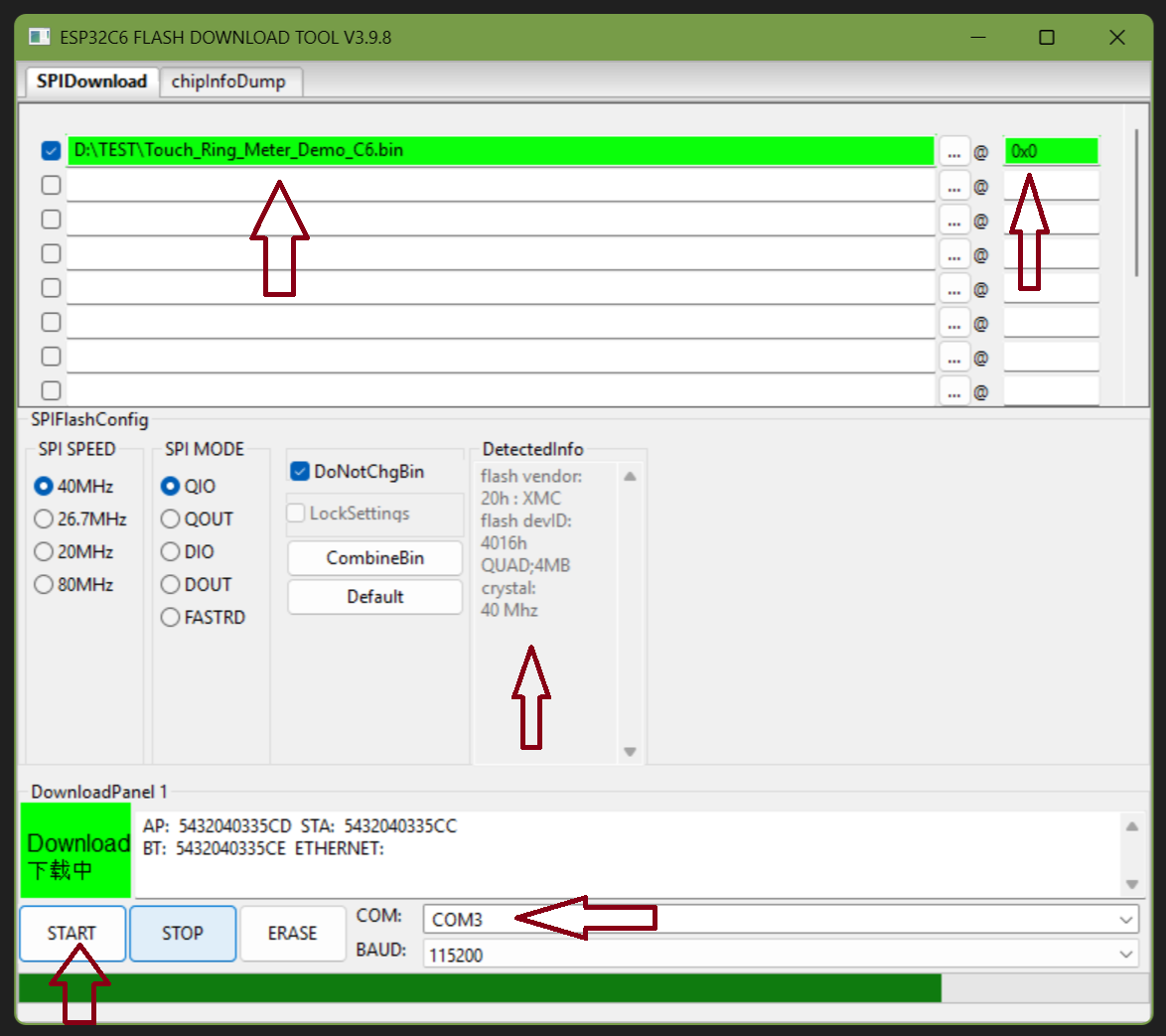Click the START button

click(x=73, y=933)
